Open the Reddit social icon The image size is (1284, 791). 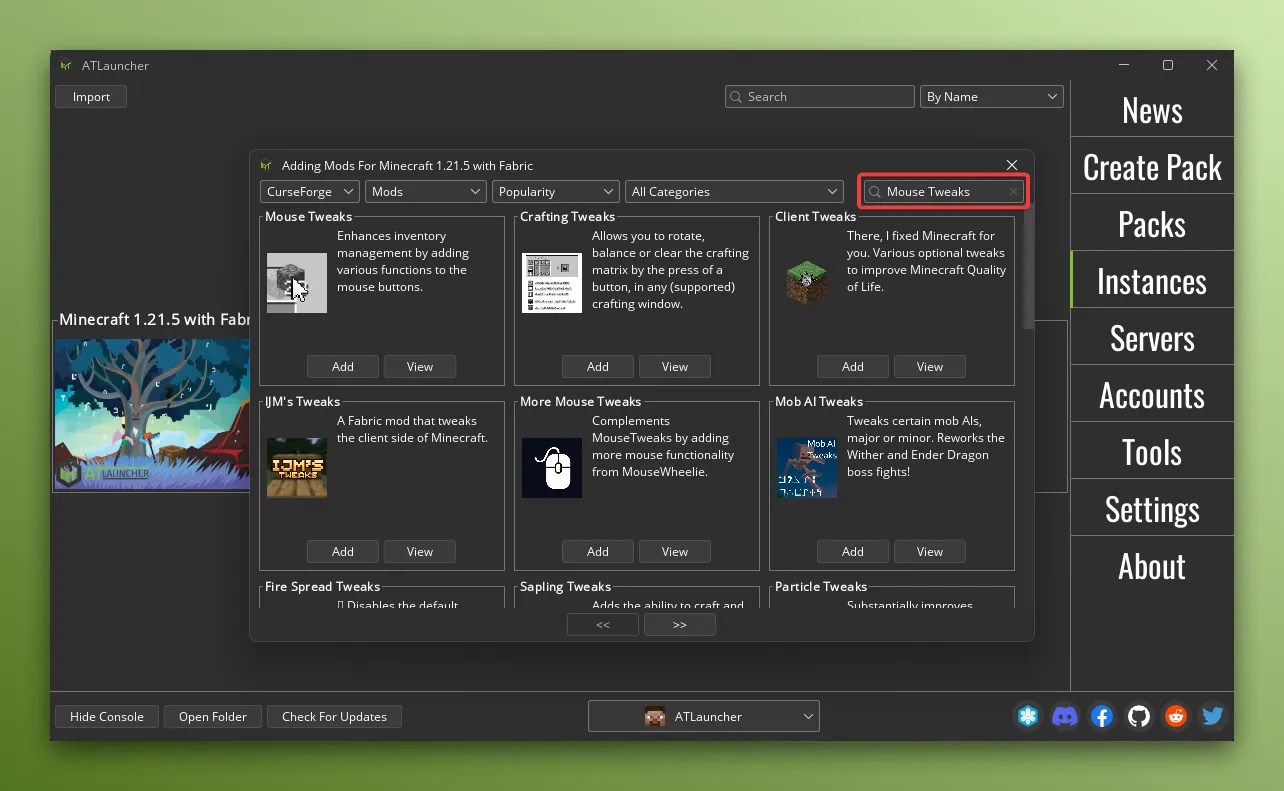(x=1176, y=716)
